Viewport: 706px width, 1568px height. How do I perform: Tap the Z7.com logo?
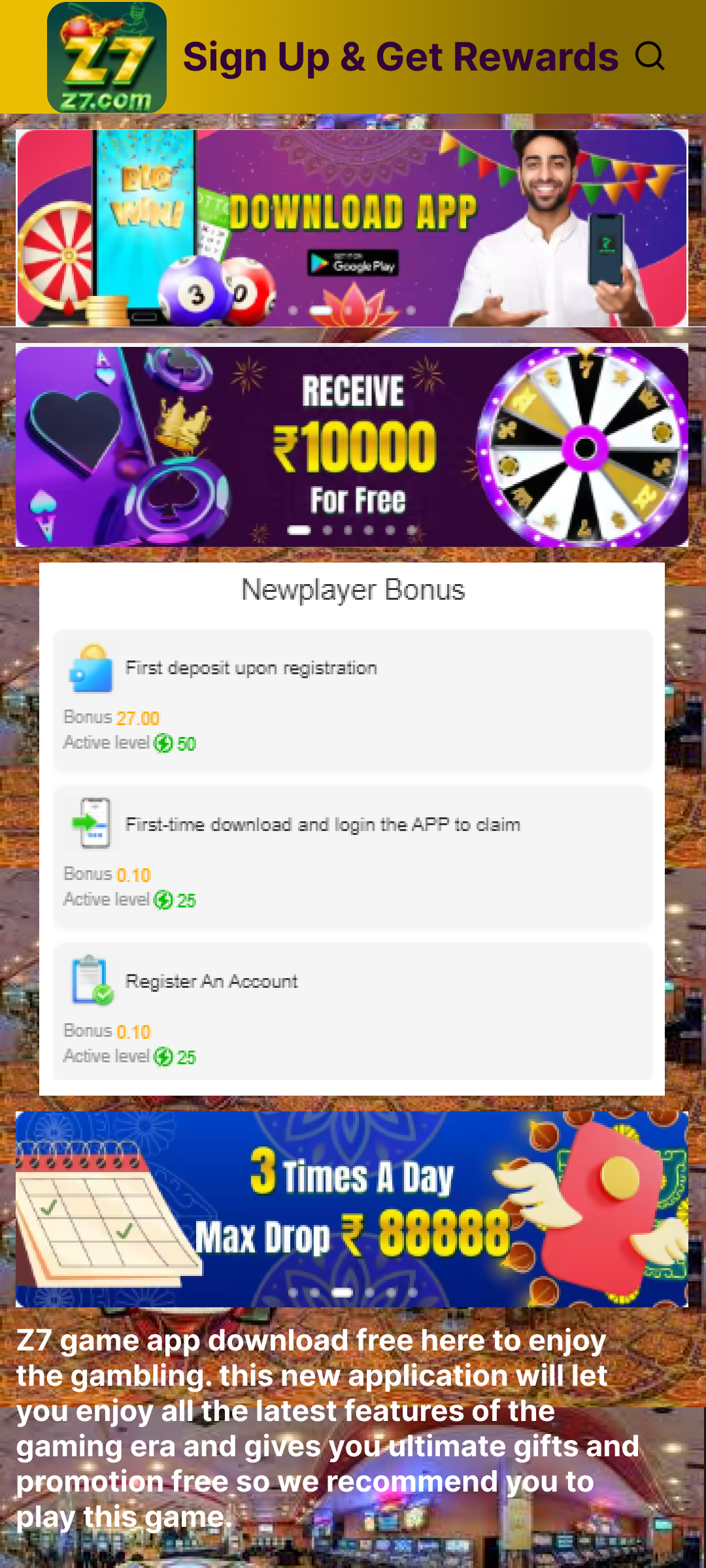click(x=107, y=57)
